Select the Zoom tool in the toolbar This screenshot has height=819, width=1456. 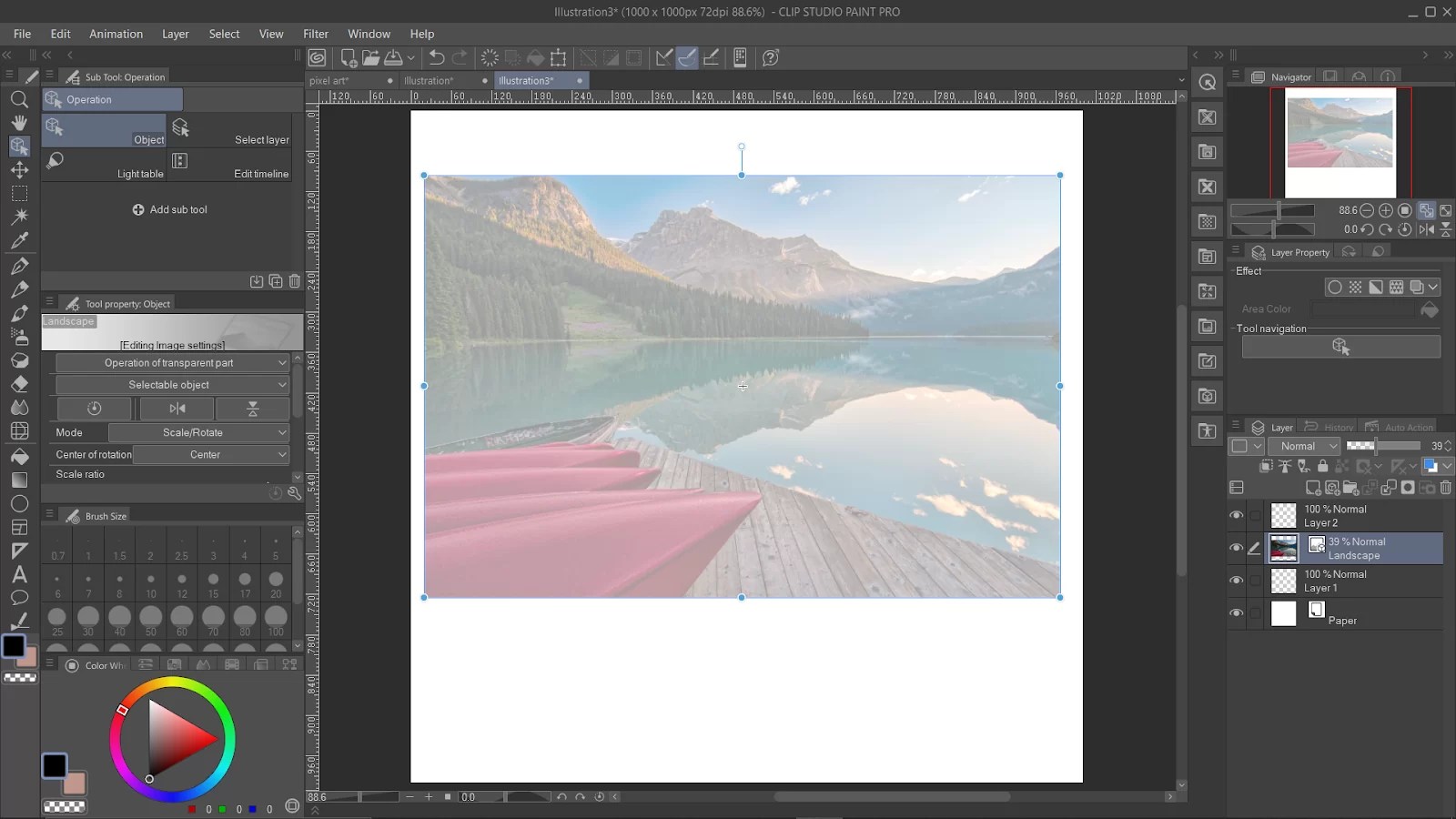tap(19, 99)
